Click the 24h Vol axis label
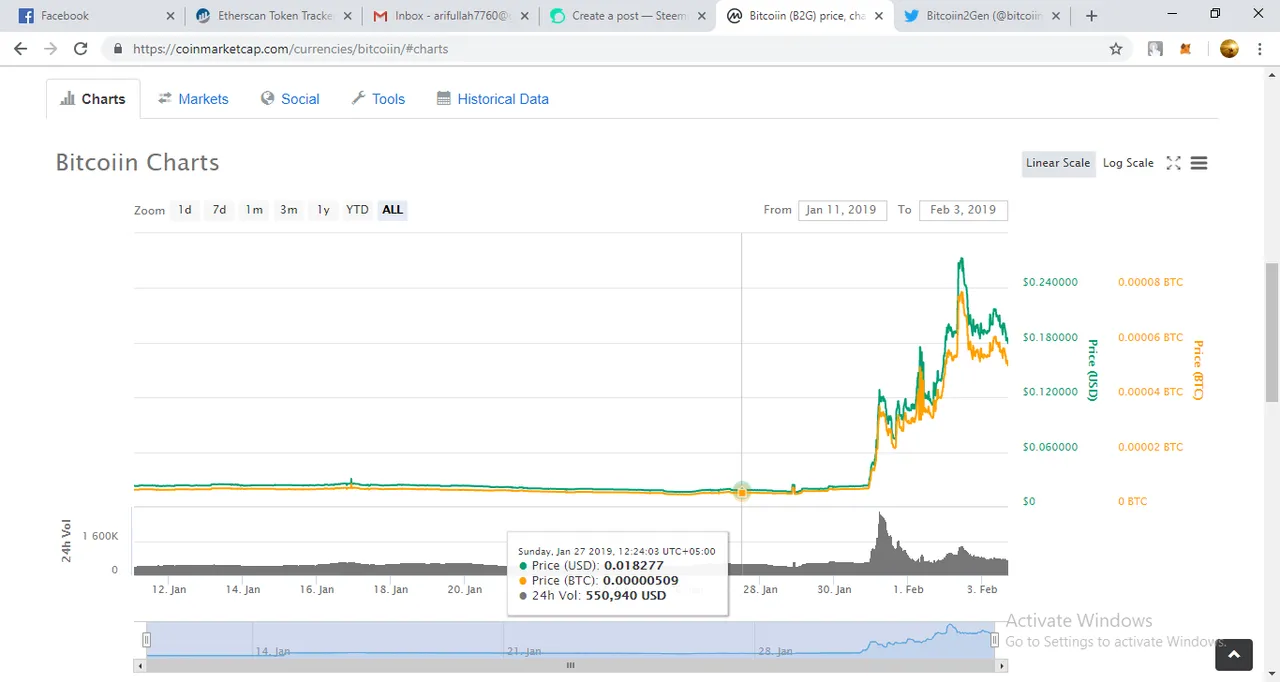 [x=68, y=541]
